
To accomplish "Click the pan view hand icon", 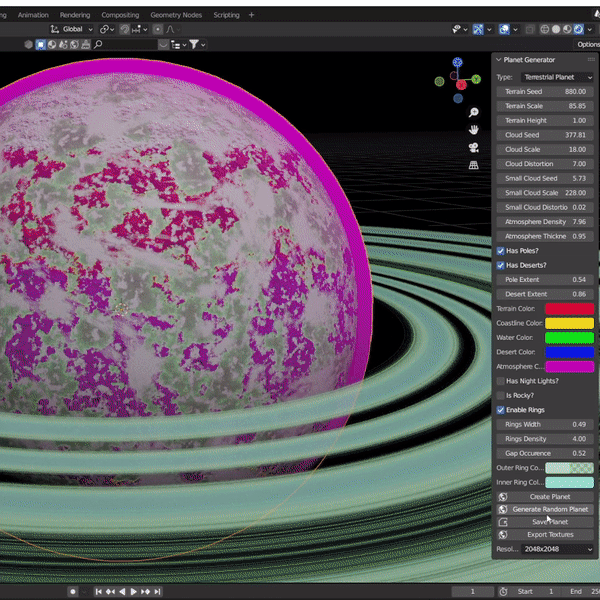I will click(x=474, y=130).
